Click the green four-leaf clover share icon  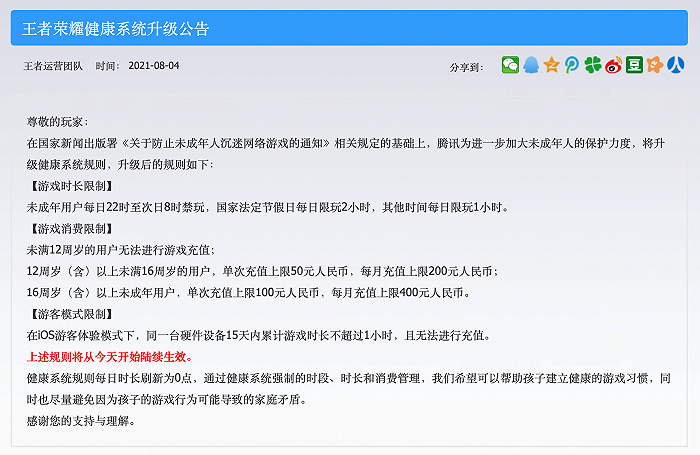pyautogui.click(x=593, y=65)
